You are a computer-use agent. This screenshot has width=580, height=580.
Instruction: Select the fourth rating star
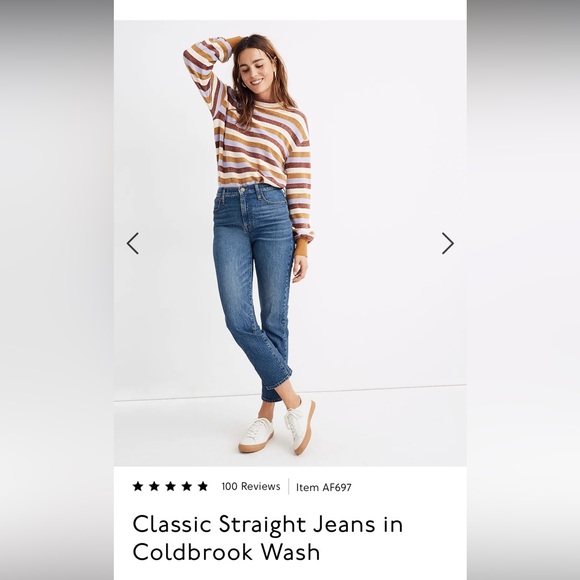click(x=187, y=486)
